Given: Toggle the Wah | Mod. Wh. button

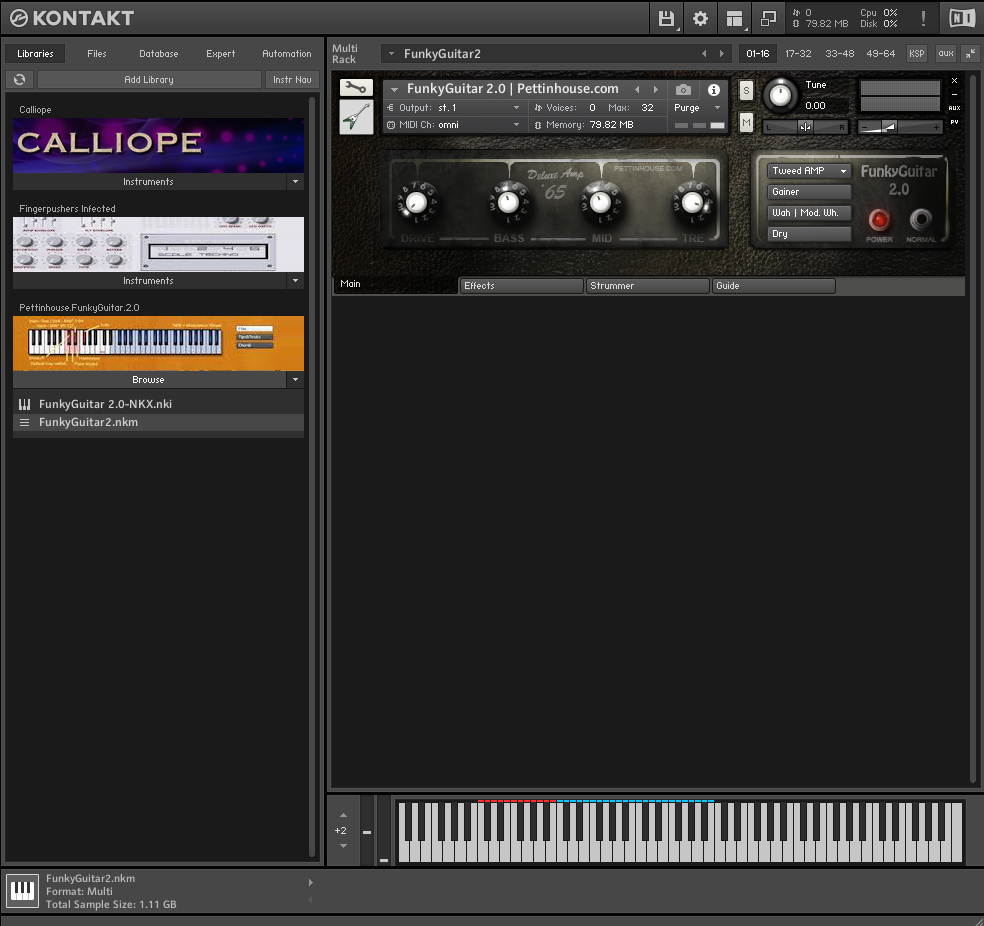Looking at the screenshot, I should click(809, 213).
